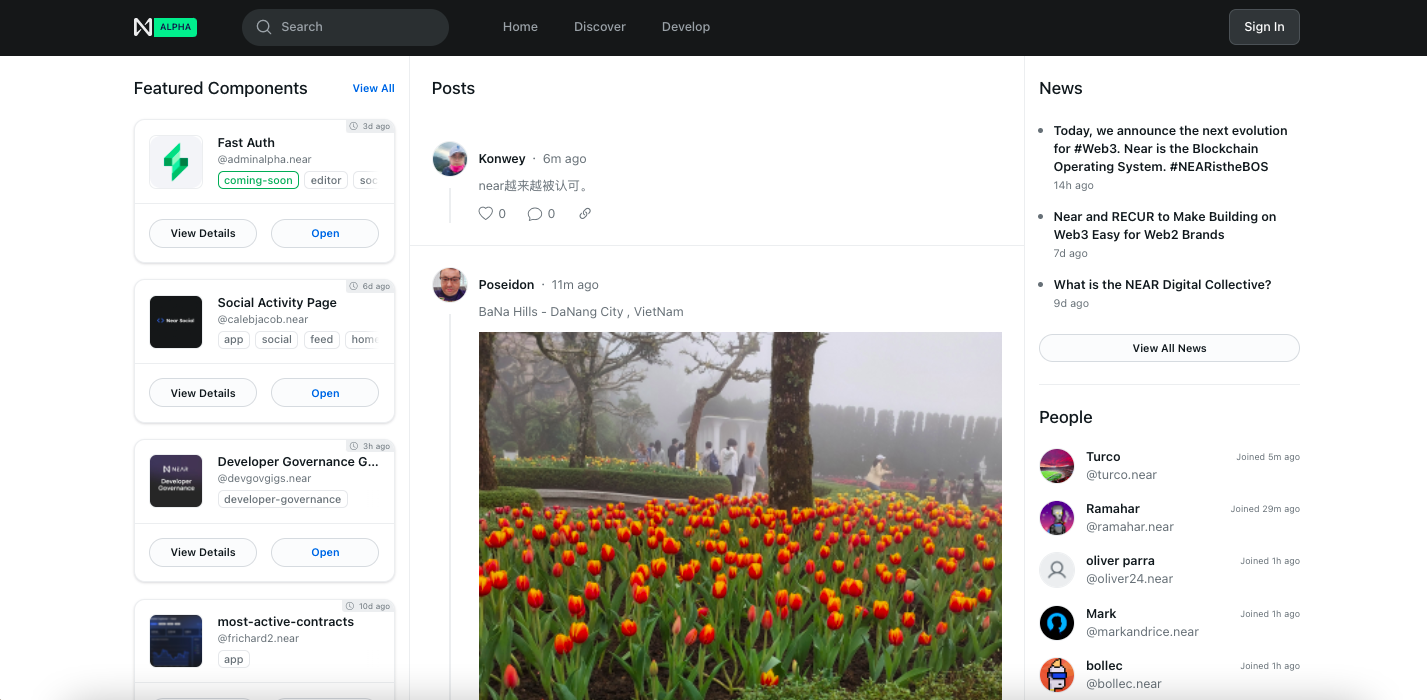Image resolution: width=1427 pixels, height=700 pixels.
Task: Like Konwey's post with heart icon
Action: click(x=486, y=213)
